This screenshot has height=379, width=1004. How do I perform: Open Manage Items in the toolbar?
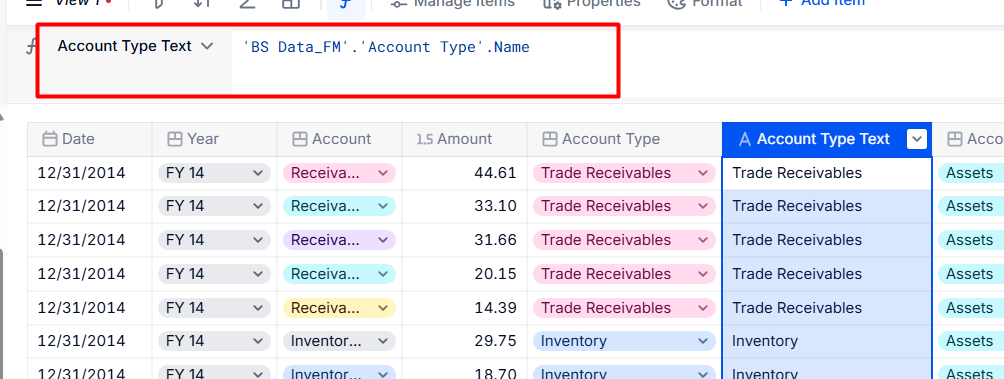[452, 3]
